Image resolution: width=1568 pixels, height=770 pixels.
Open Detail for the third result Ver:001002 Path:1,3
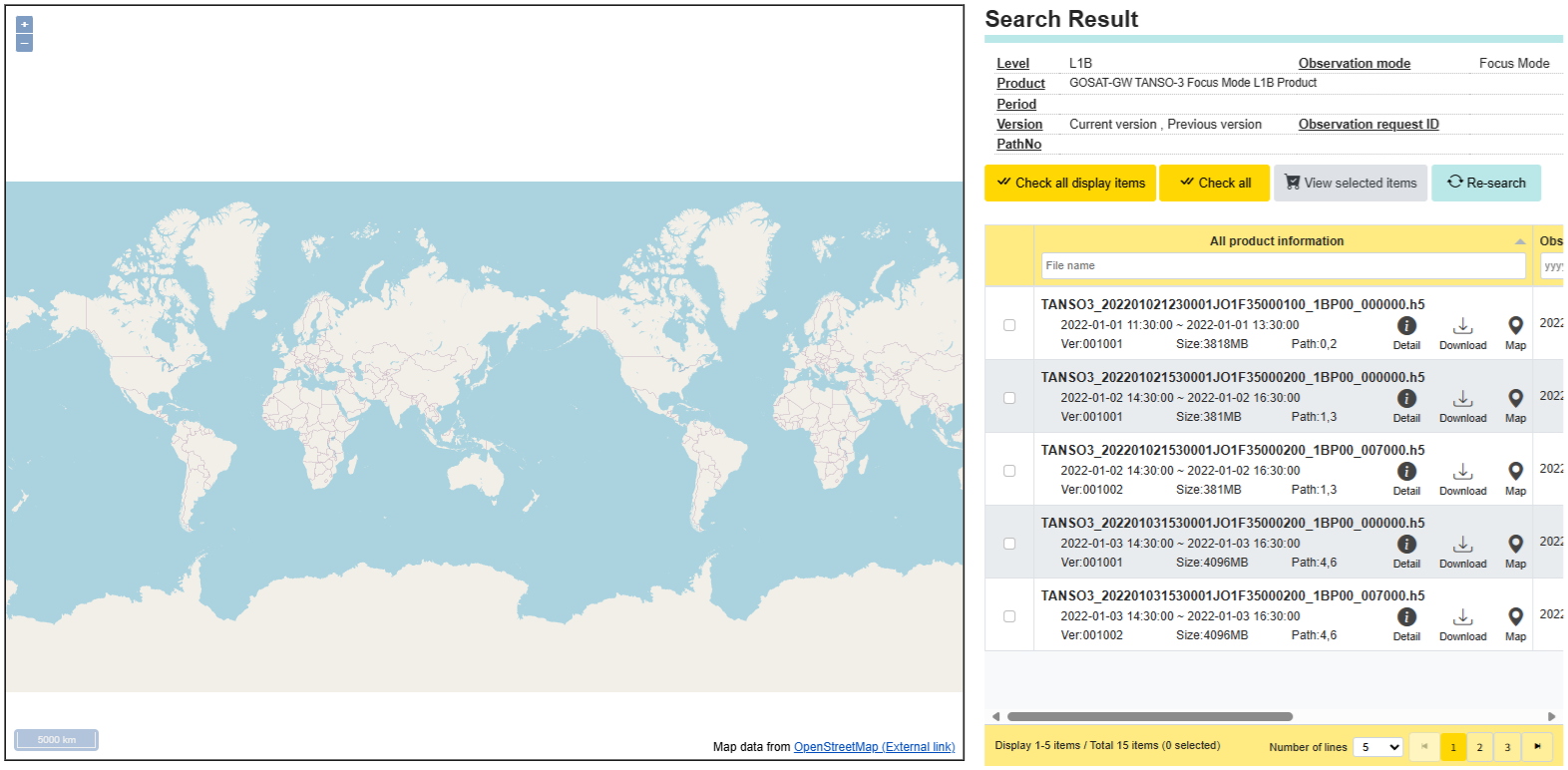(x=1406, y=478)
